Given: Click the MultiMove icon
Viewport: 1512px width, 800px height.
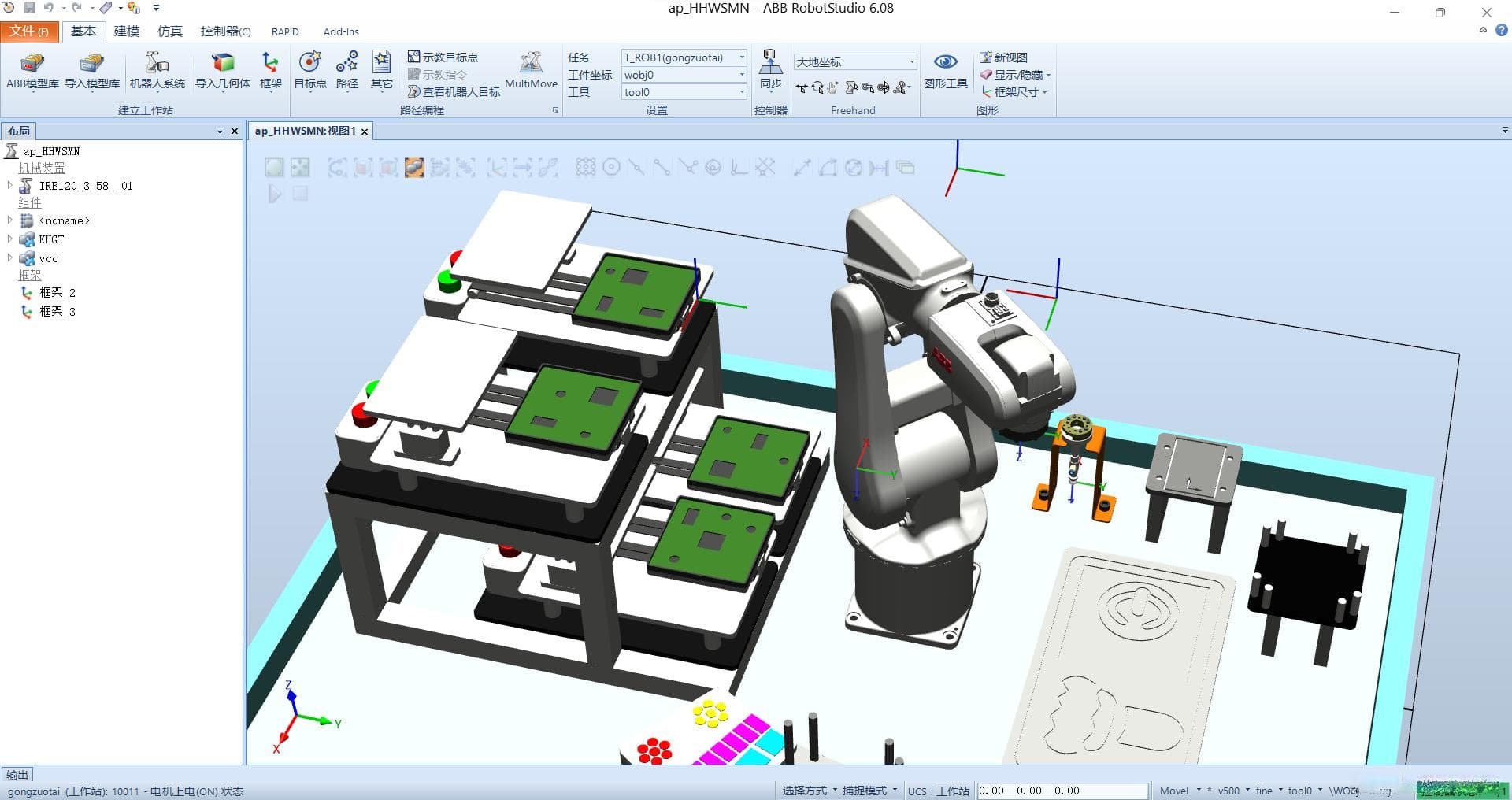Looking at the screenshot, I should (531, 71).
